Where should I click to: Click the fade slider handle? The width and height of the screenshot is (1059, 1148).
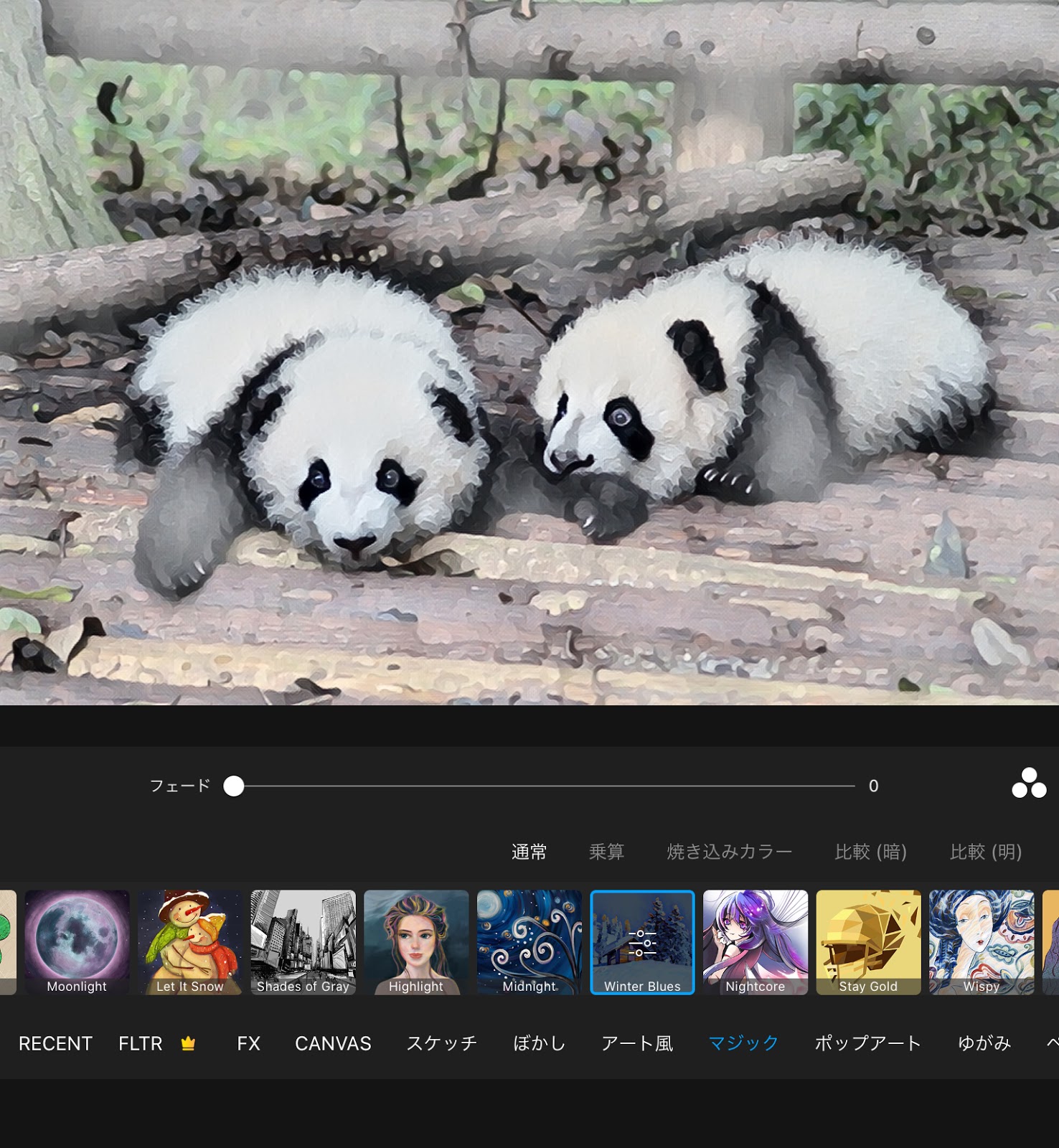[x=234, y=786]
